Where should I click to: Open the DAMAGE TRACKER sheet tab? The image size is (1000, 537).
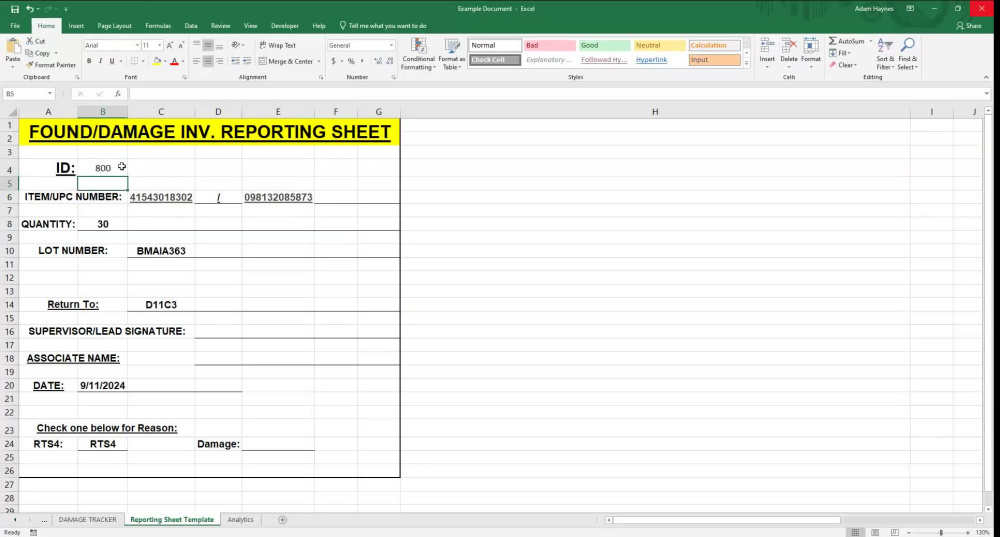[x=87, y=520]
